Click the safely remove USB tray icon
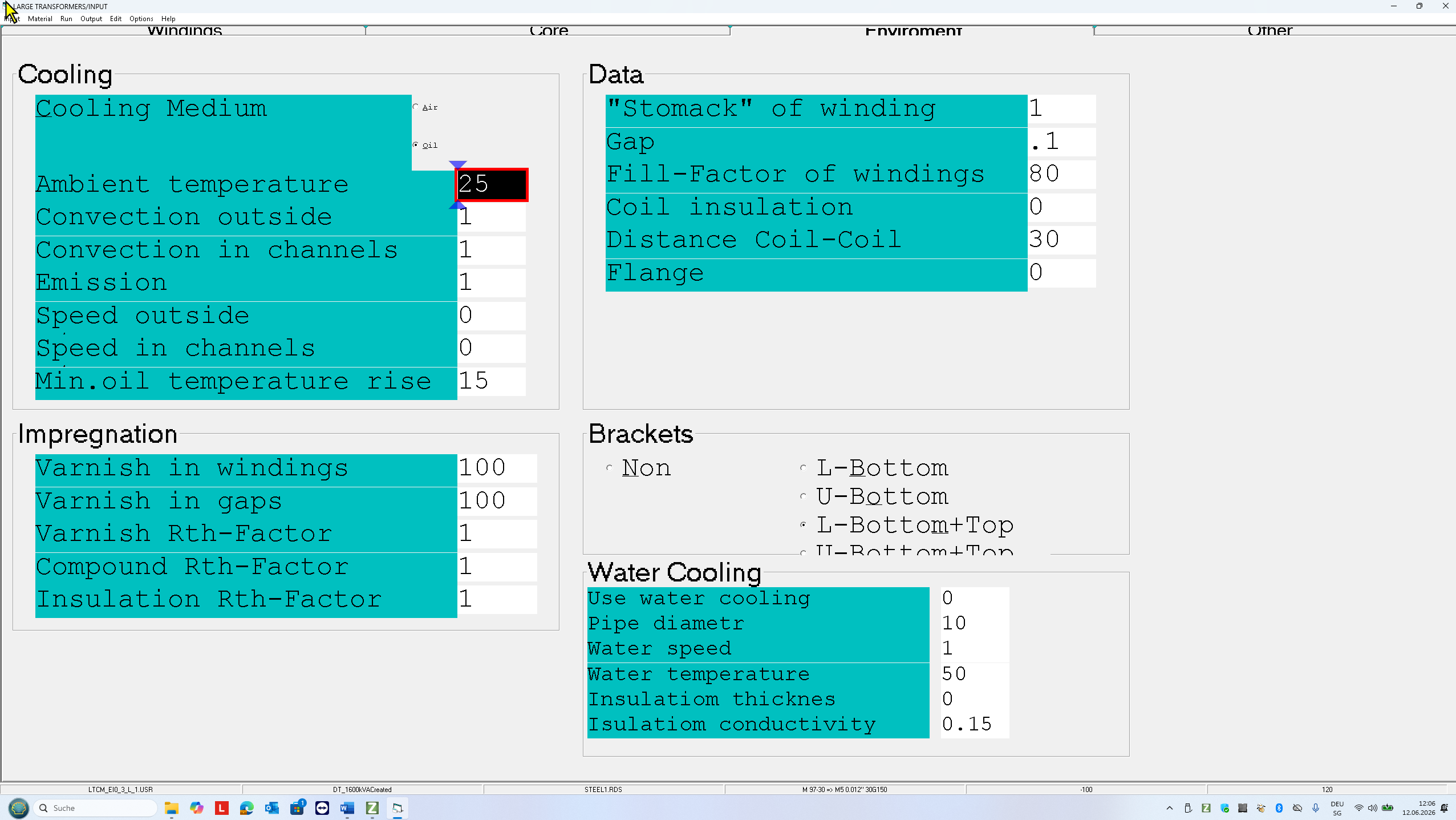This screenshot has width=1456, height=820. (1188, 808)
